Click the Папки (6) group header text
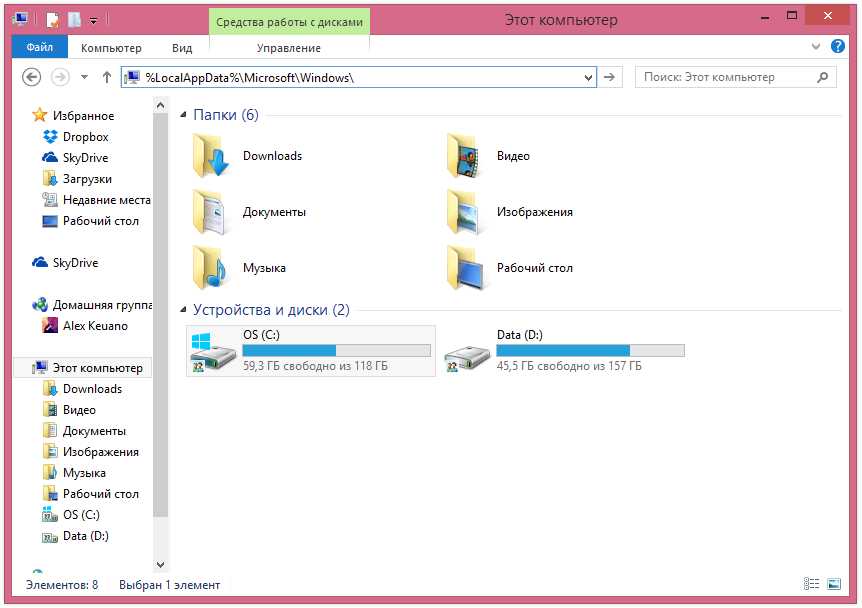This screenshot has height=608, width=862. click(x=226, y=115)
